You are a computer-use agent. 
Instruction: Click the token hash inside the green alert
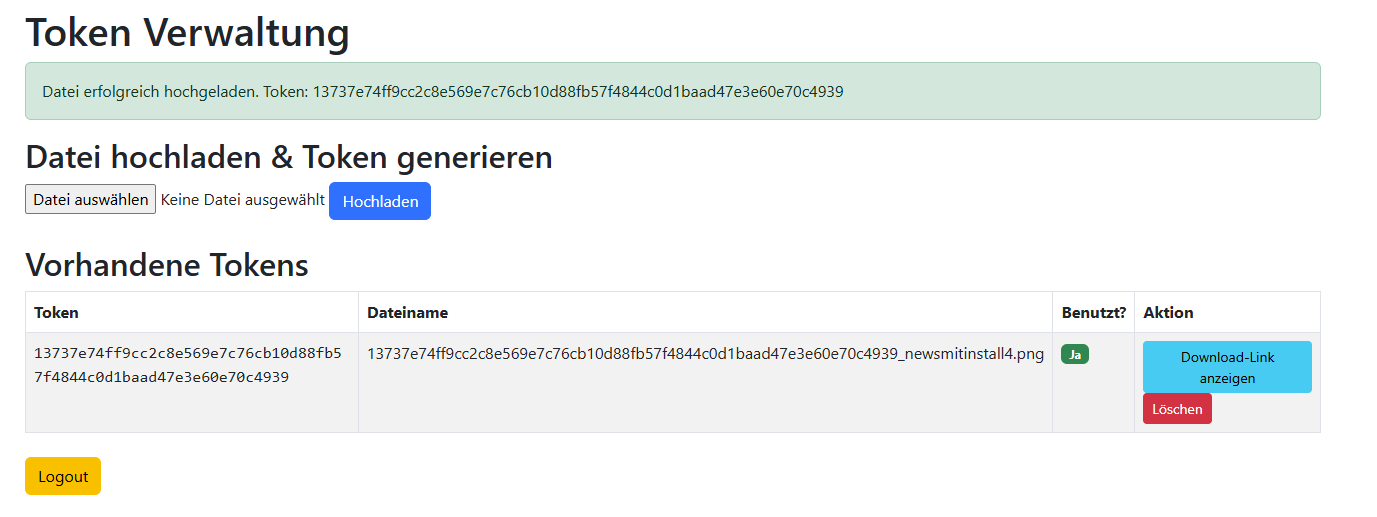pyautogui.click(x=578, y=92)
